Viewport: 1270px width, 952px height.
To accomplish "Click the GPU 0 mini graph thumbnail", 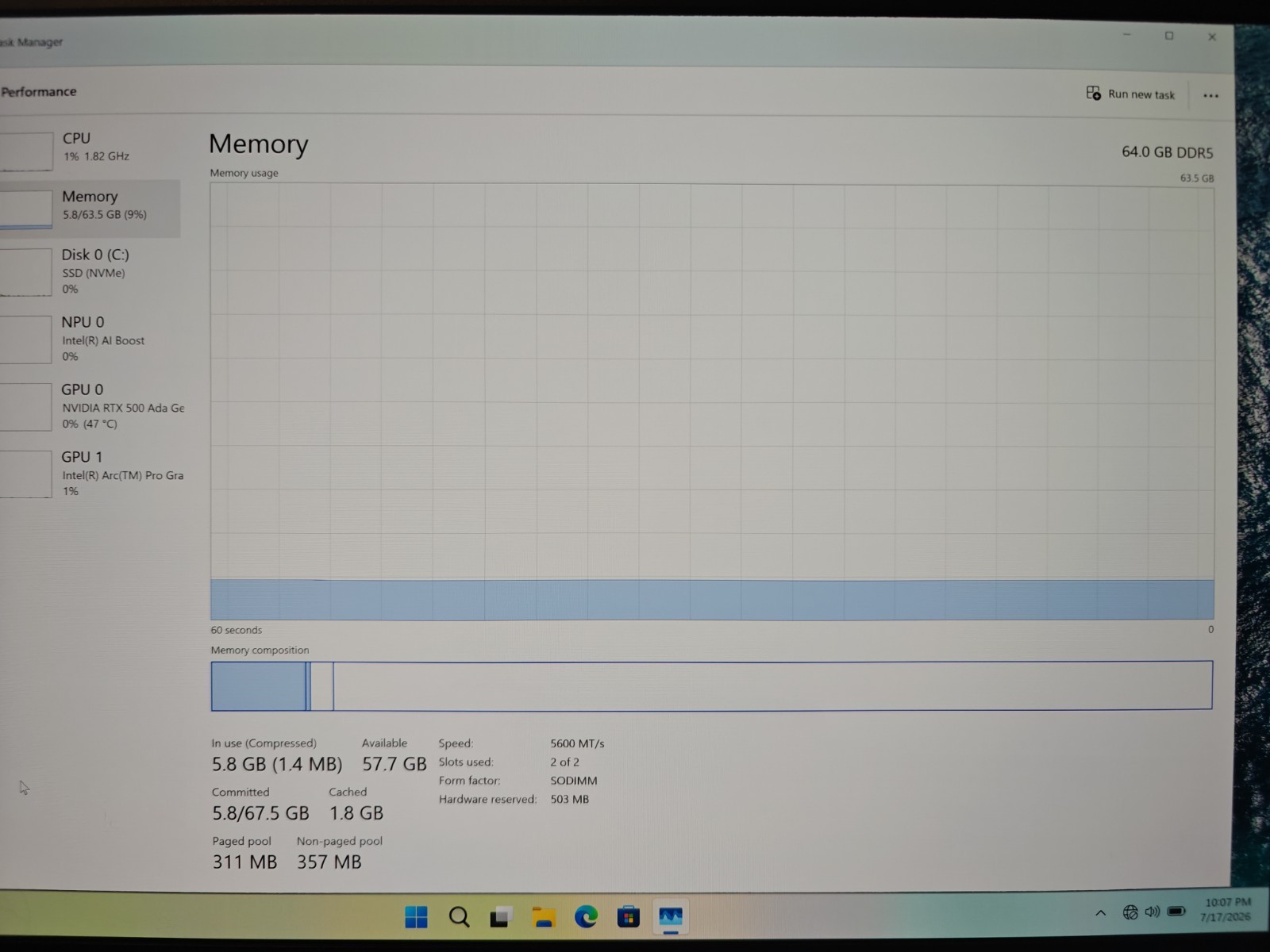I will (25, 407).
